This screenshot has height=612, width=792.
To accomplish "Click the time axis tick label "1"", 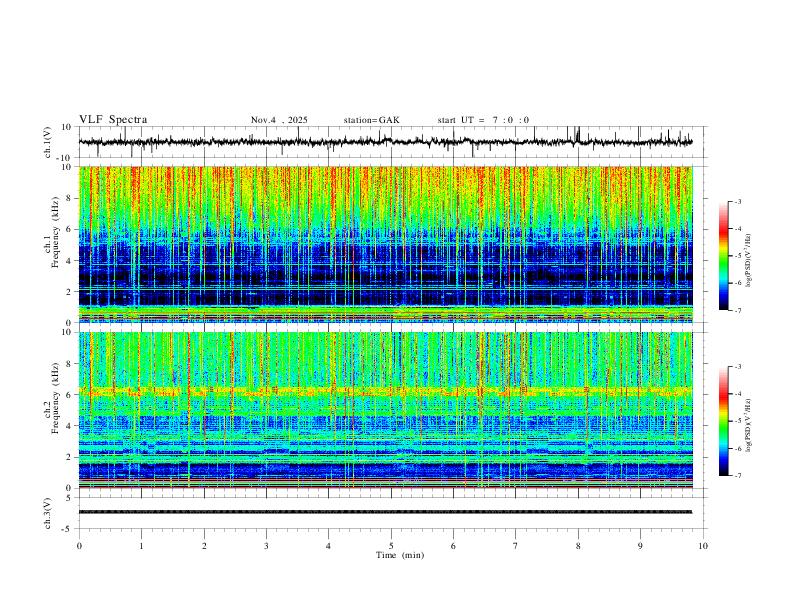I will click(x=141, y=546).
